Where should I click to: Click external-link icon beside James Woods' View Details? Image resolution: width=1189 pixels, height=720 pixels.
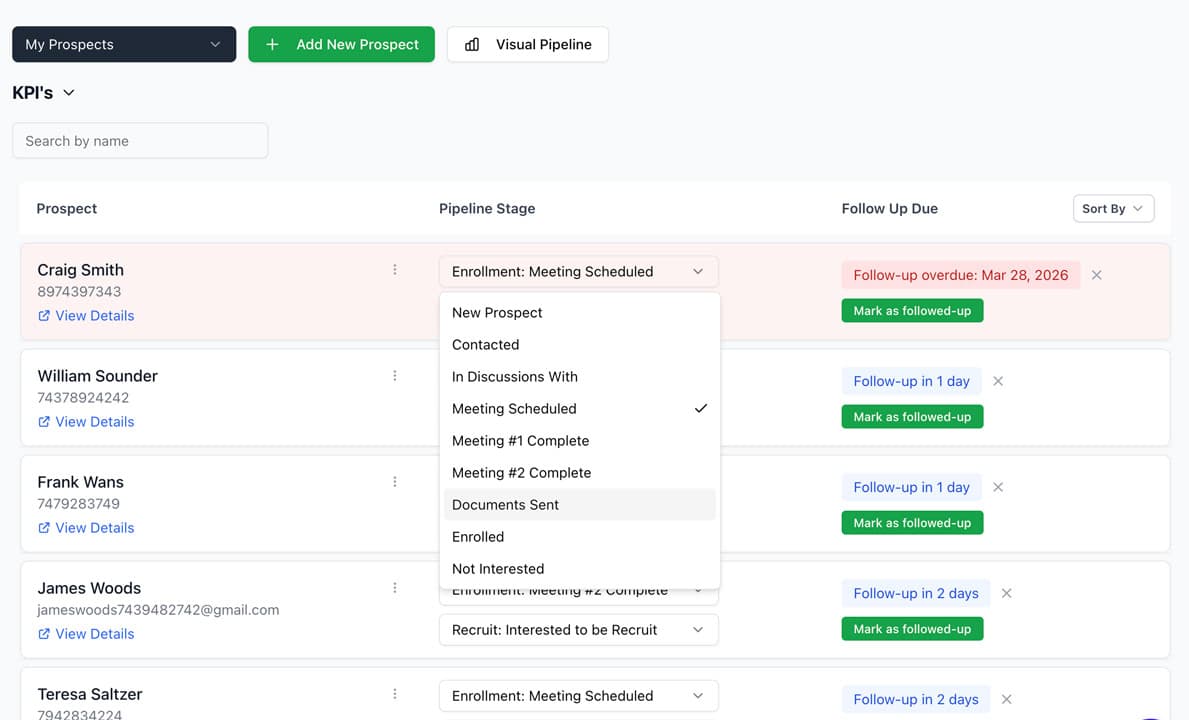point(44,634)
